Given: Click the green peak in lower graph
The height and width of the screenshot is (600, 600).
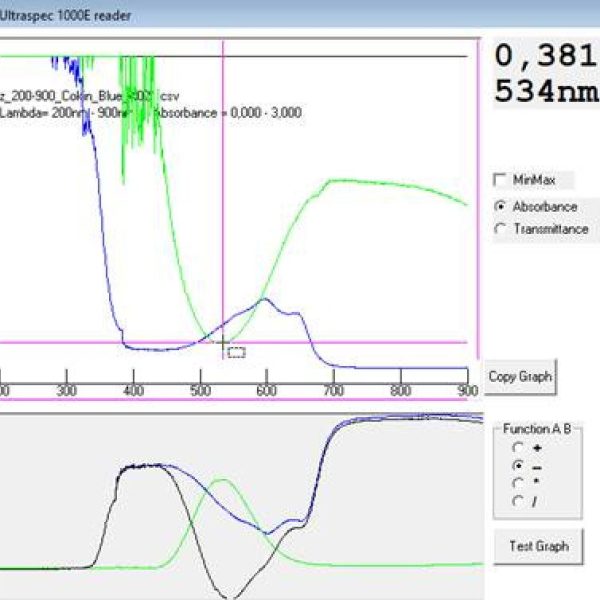Looking at the screenshot, I should click(222, 479).
